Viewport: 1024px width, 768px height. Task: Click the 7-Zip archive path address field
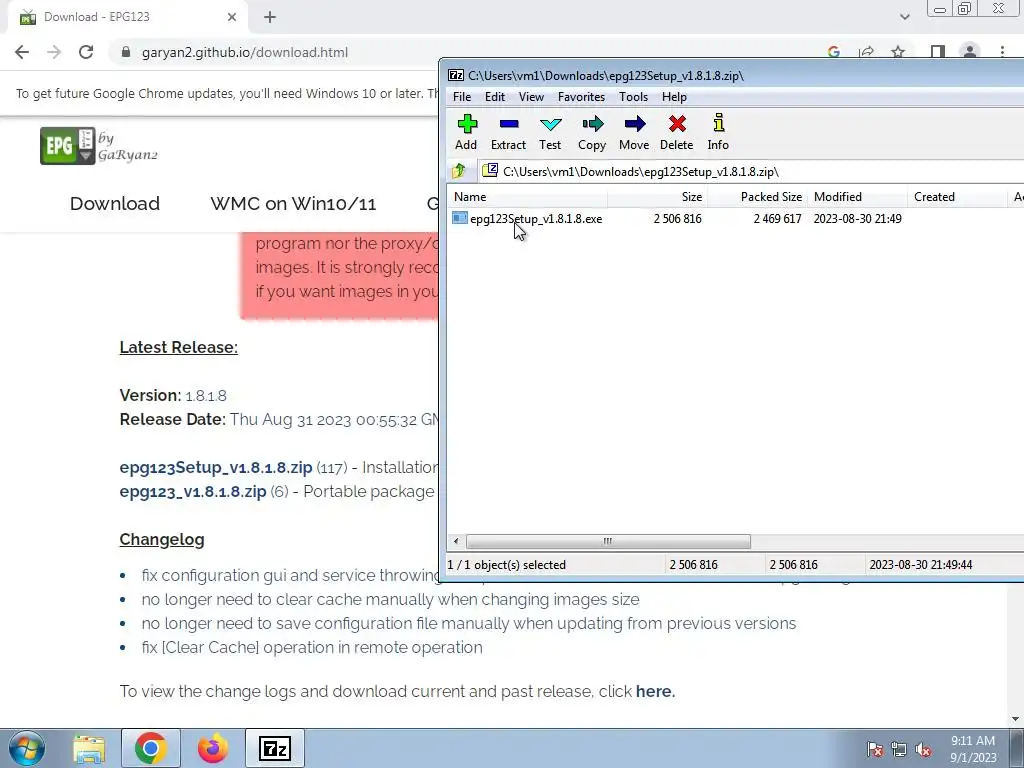[750, 172]
